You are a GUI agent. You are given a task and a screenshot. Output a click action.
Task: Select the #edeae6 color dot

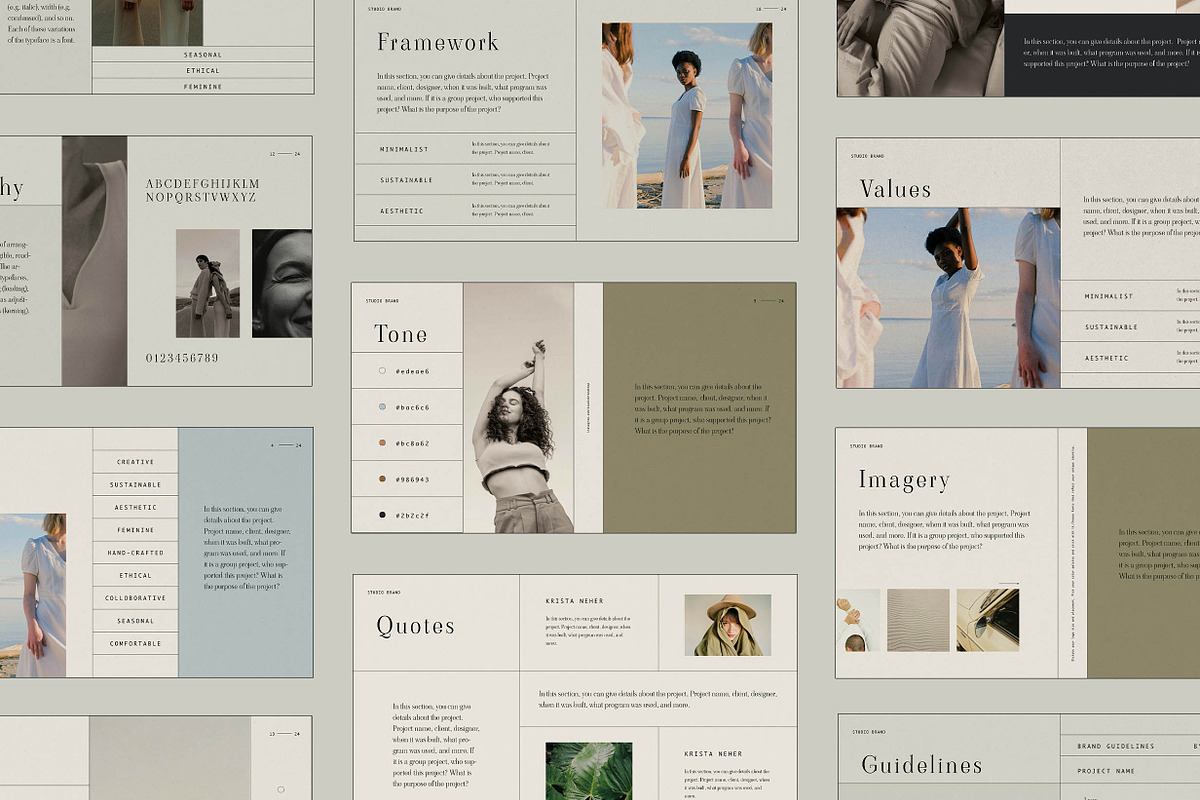(x=382, y=371)
